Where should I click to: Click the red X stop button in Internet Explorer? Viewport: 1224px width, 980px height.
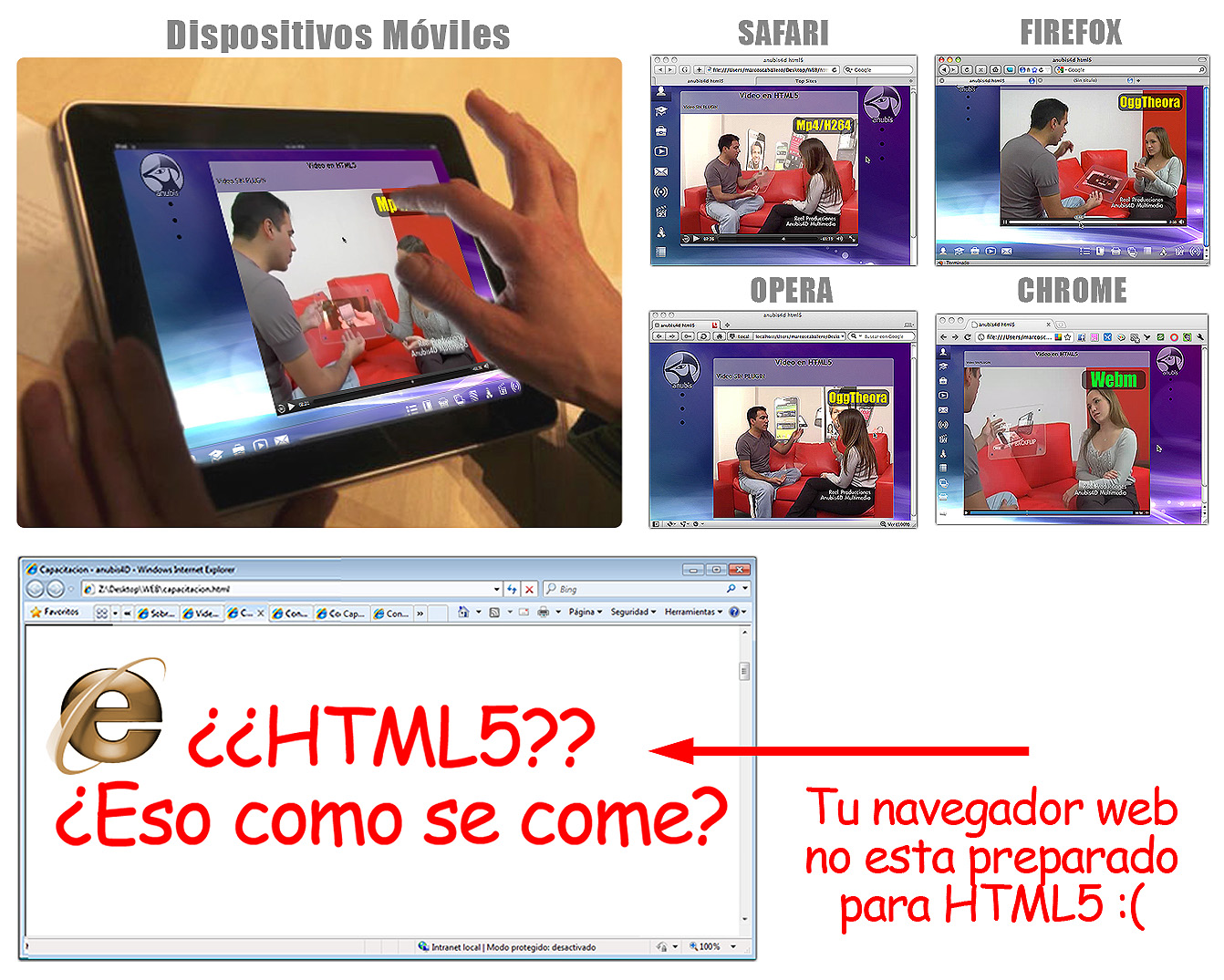529,590
